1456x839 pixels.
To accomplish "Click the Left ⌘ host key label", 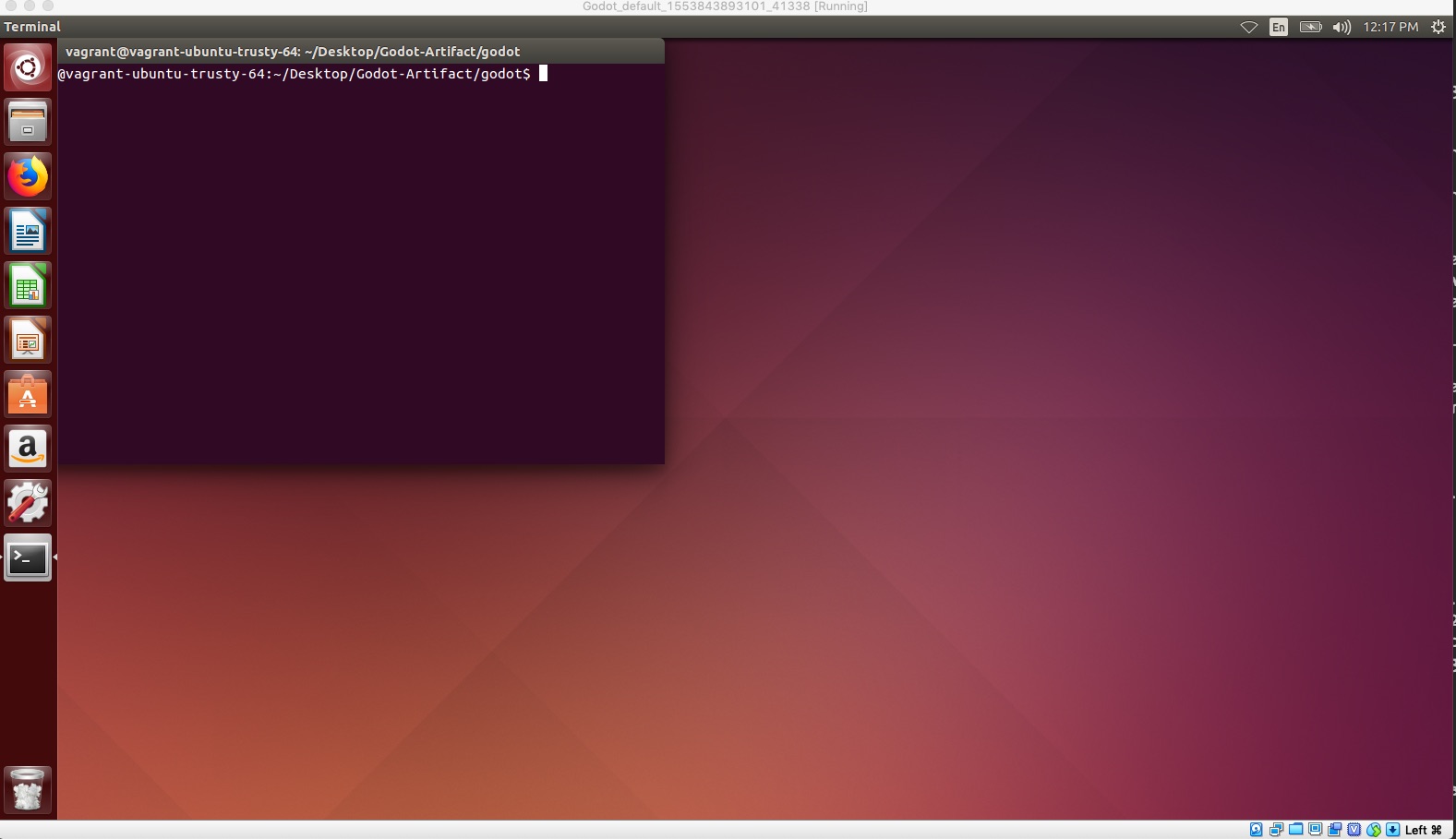I will point(1423,830).
